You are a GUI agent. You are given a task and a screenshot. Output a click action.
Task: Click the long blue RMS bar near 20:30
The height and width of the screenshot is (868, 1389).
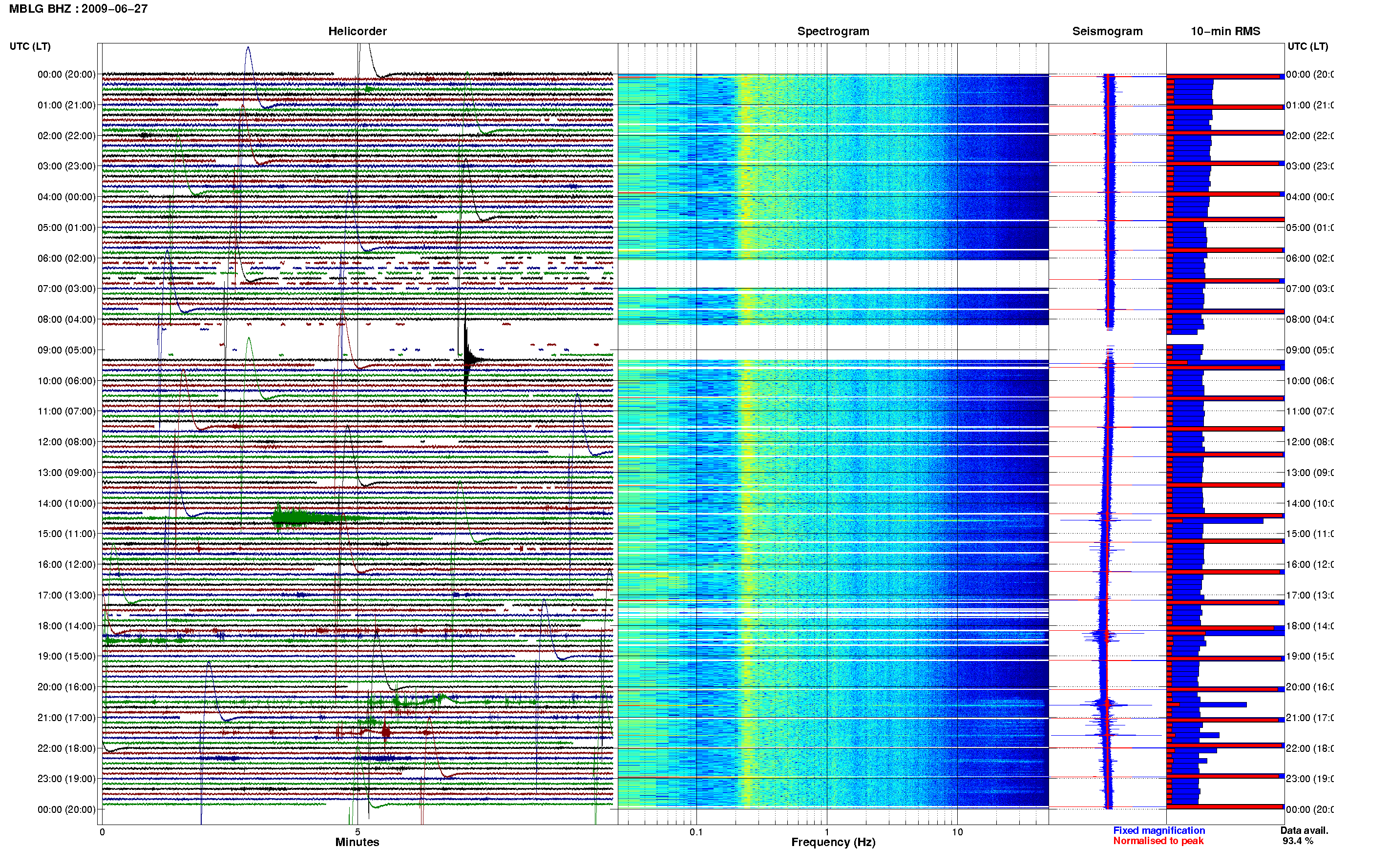click(1207, 704)
